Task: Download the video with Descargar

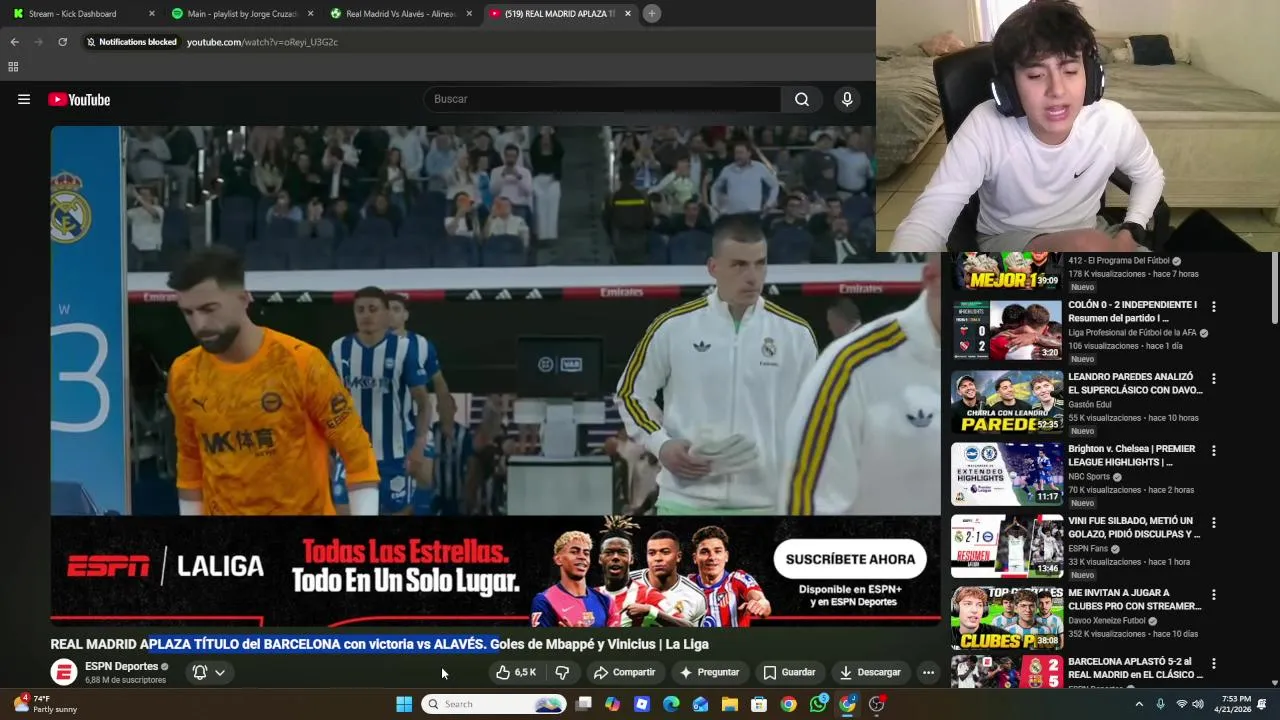Action: [x=870, y=672]
